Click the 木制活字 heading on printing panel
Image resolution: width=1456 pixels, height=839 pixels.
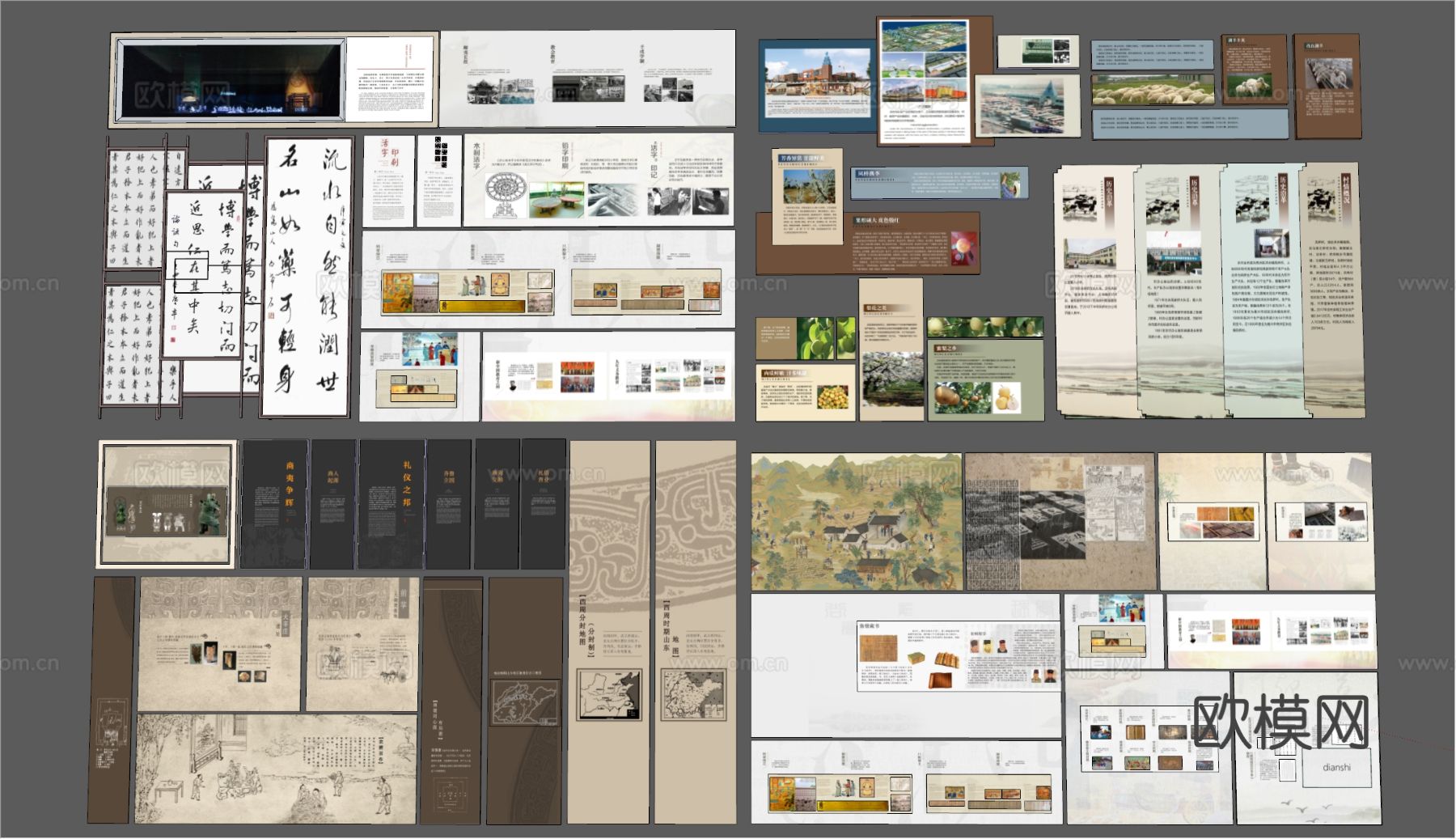click(476, 155)
